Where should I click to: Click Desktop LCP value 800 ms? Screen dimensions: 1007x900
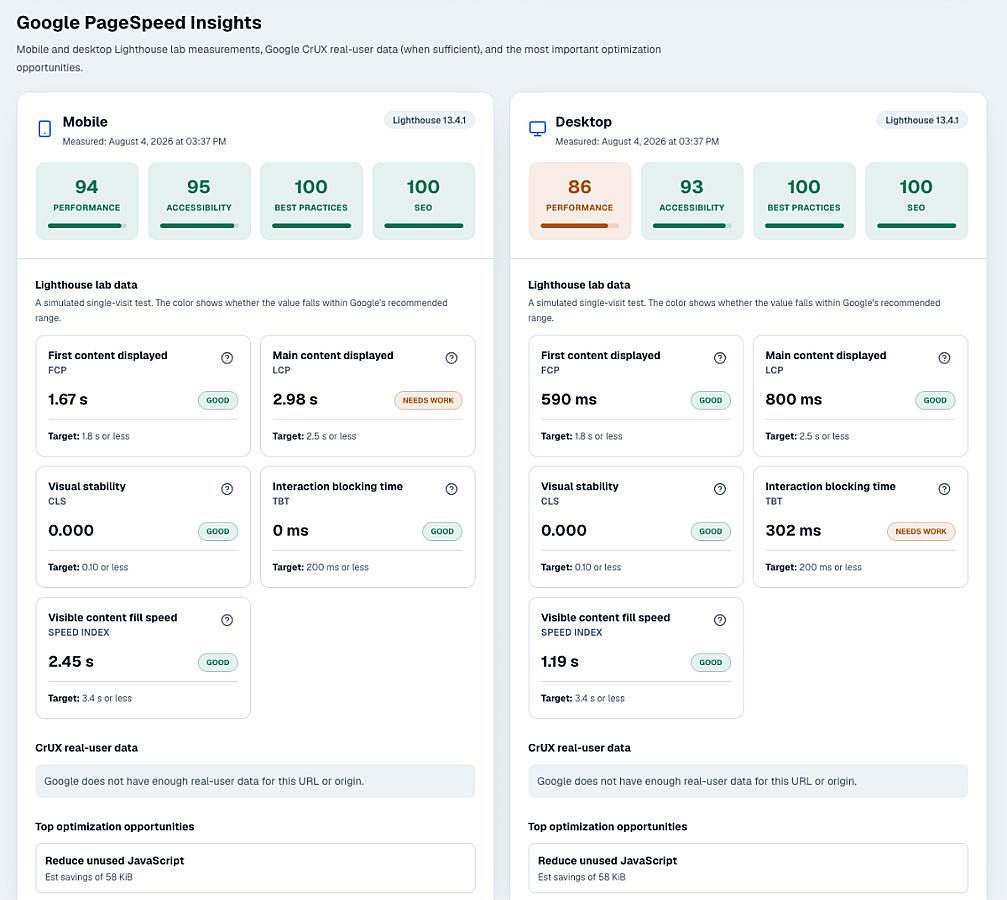(793, 400)
